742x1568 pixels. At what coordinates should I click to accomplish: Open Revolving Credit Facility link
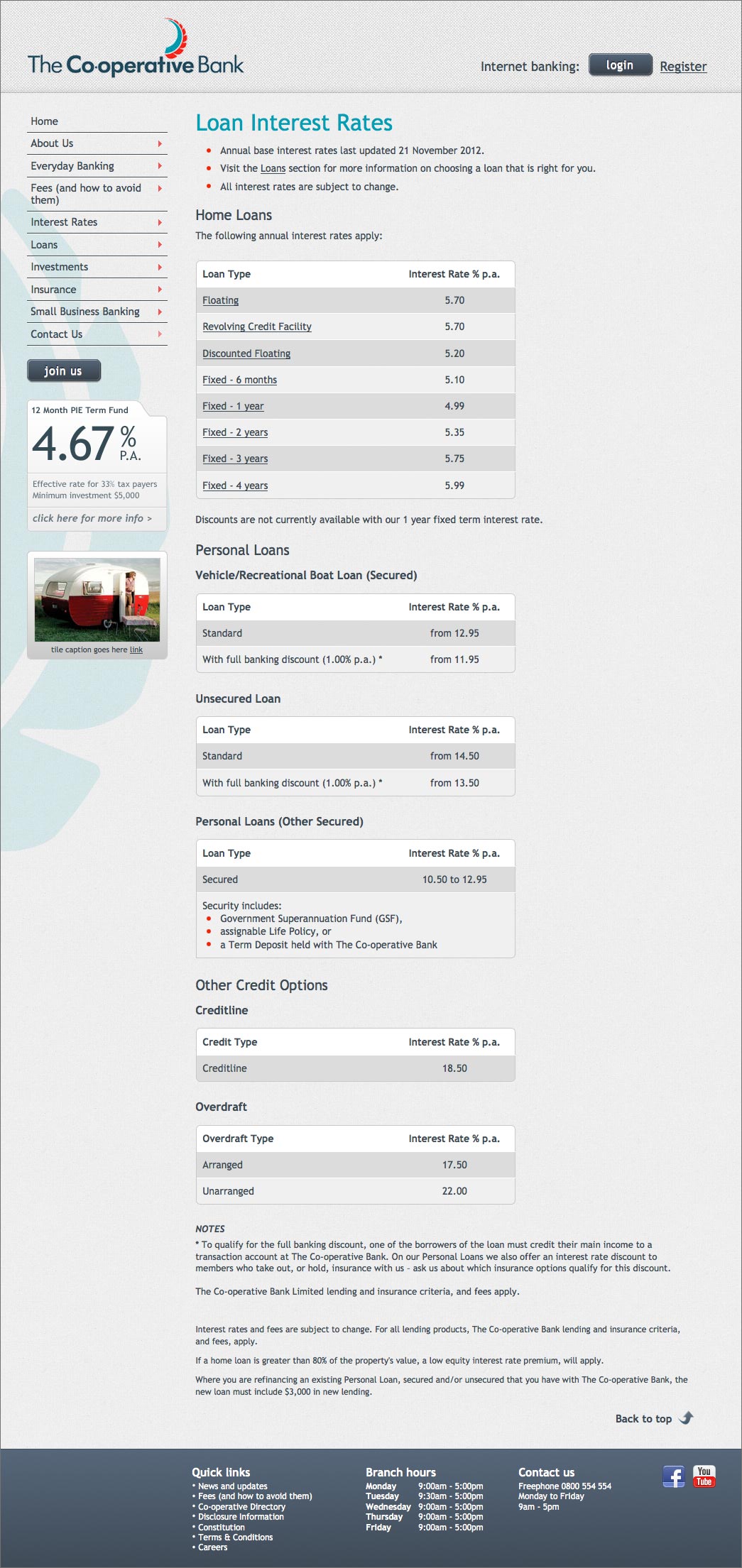[257, 327]
